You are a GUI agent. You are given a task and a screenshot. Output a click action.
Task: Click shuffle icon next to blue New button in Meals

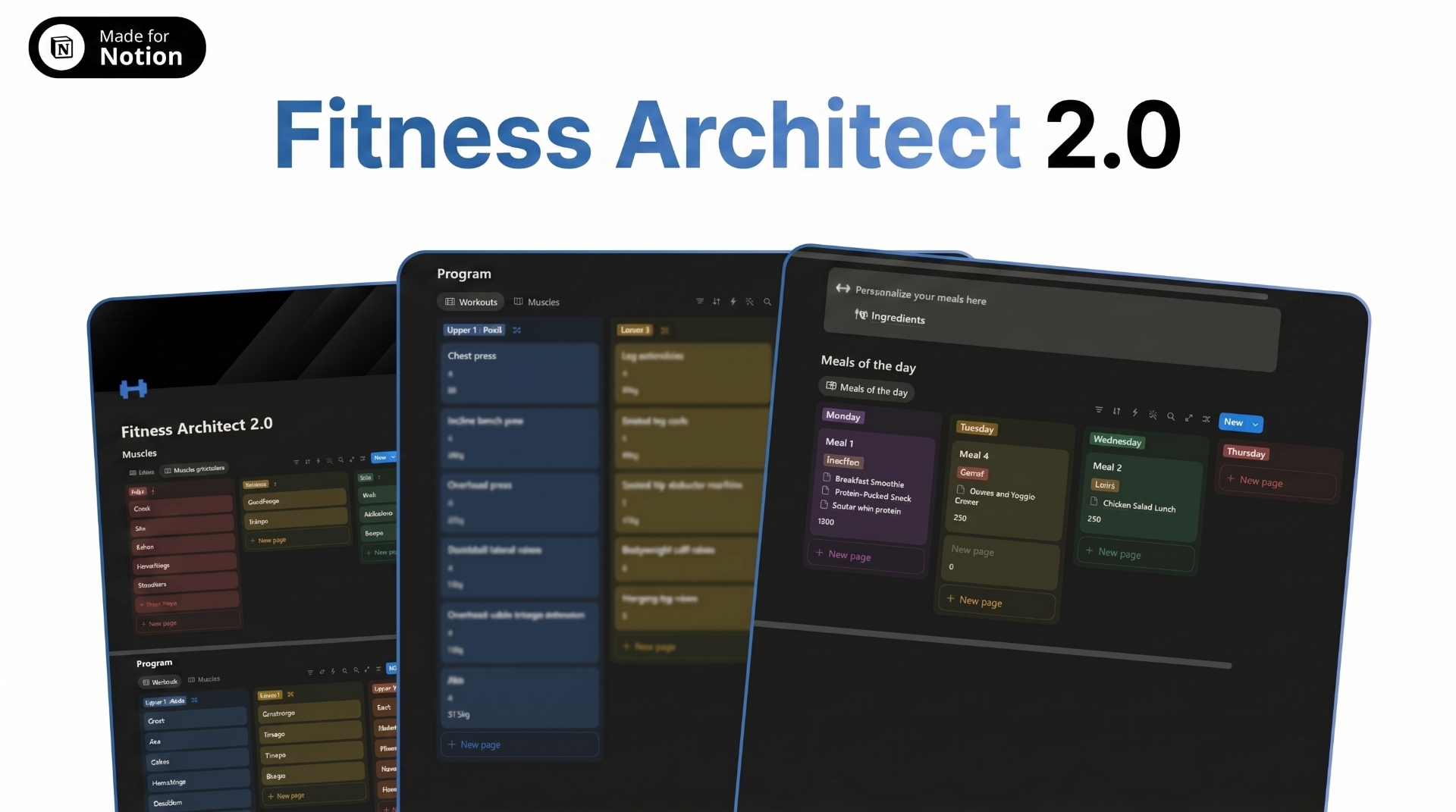[x=1207, y=419]
